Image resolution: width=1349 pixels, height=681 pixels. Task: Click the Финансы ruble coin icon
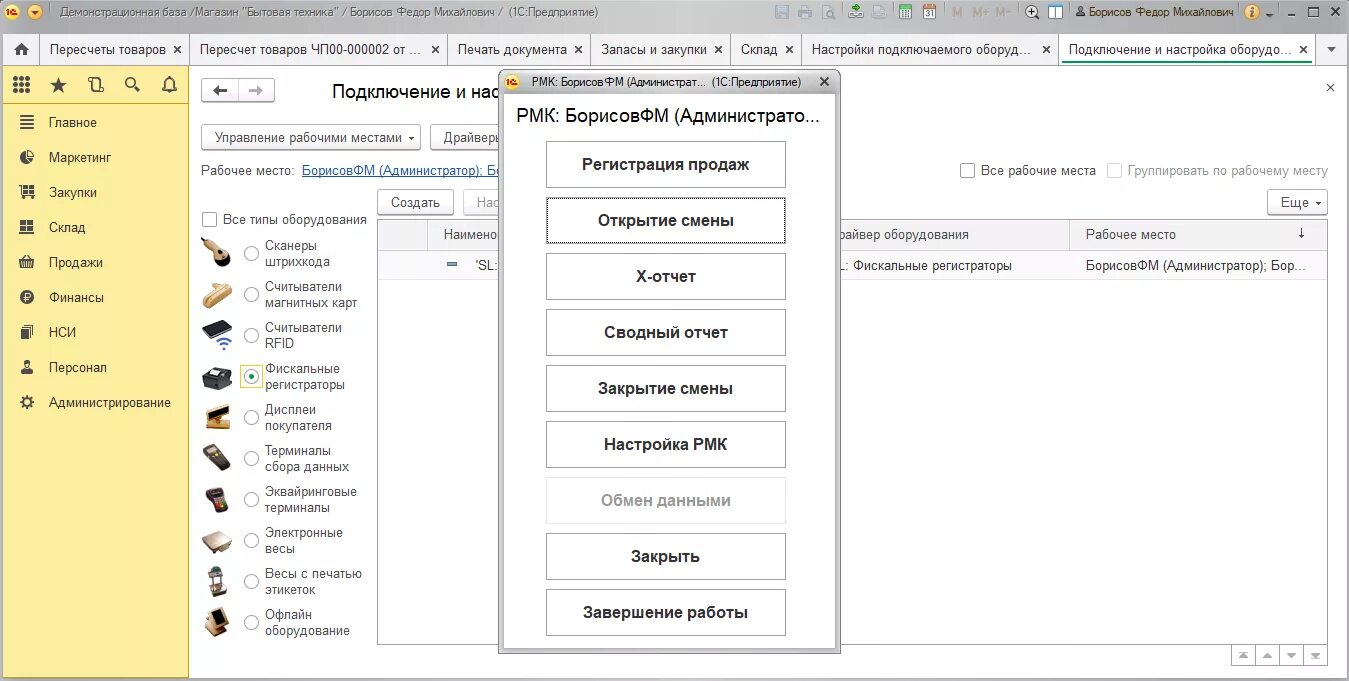(28, 297)
